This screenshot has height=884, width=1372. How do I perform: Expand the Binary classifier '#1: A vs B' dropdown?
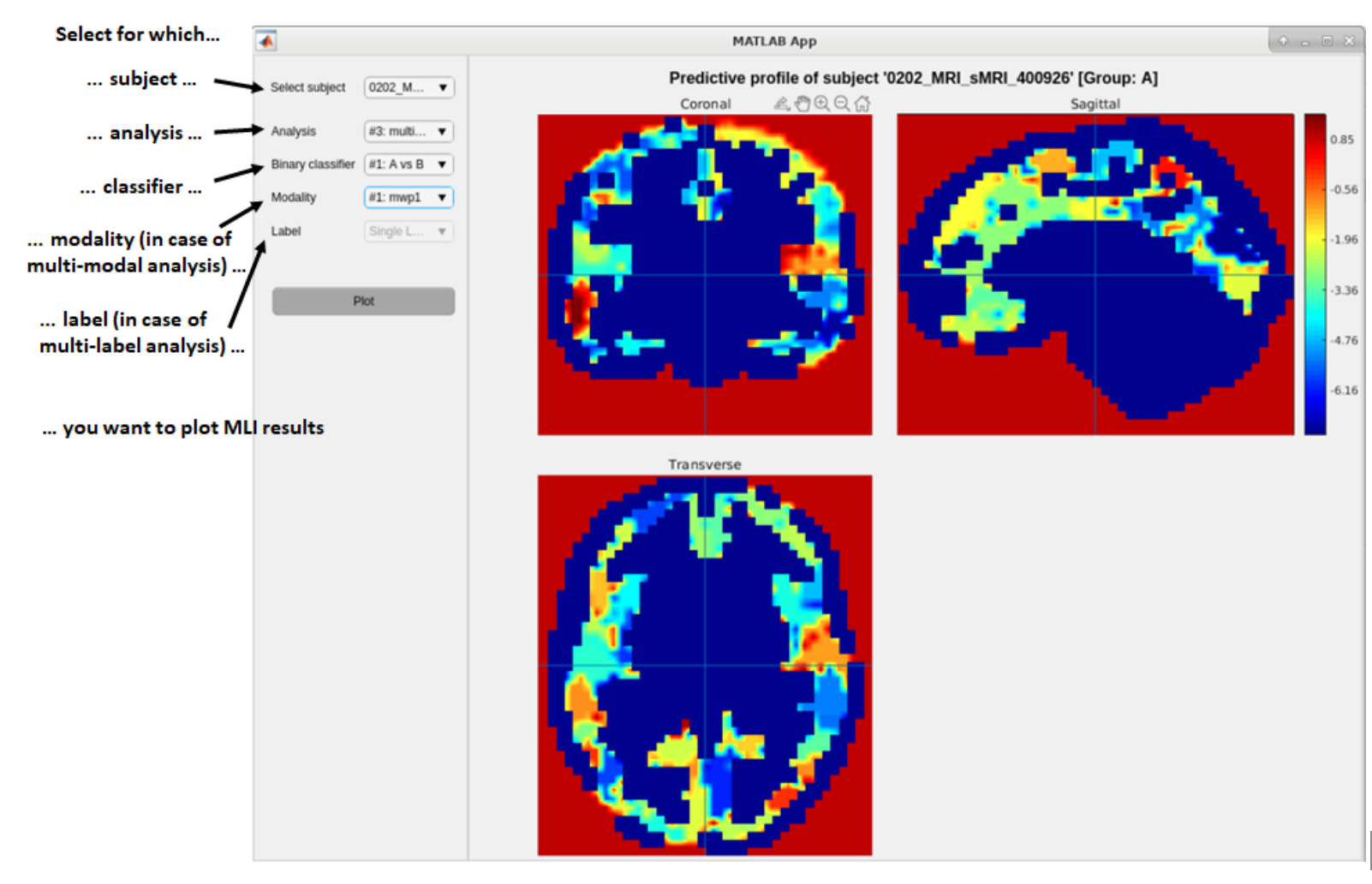coord(409,164)
